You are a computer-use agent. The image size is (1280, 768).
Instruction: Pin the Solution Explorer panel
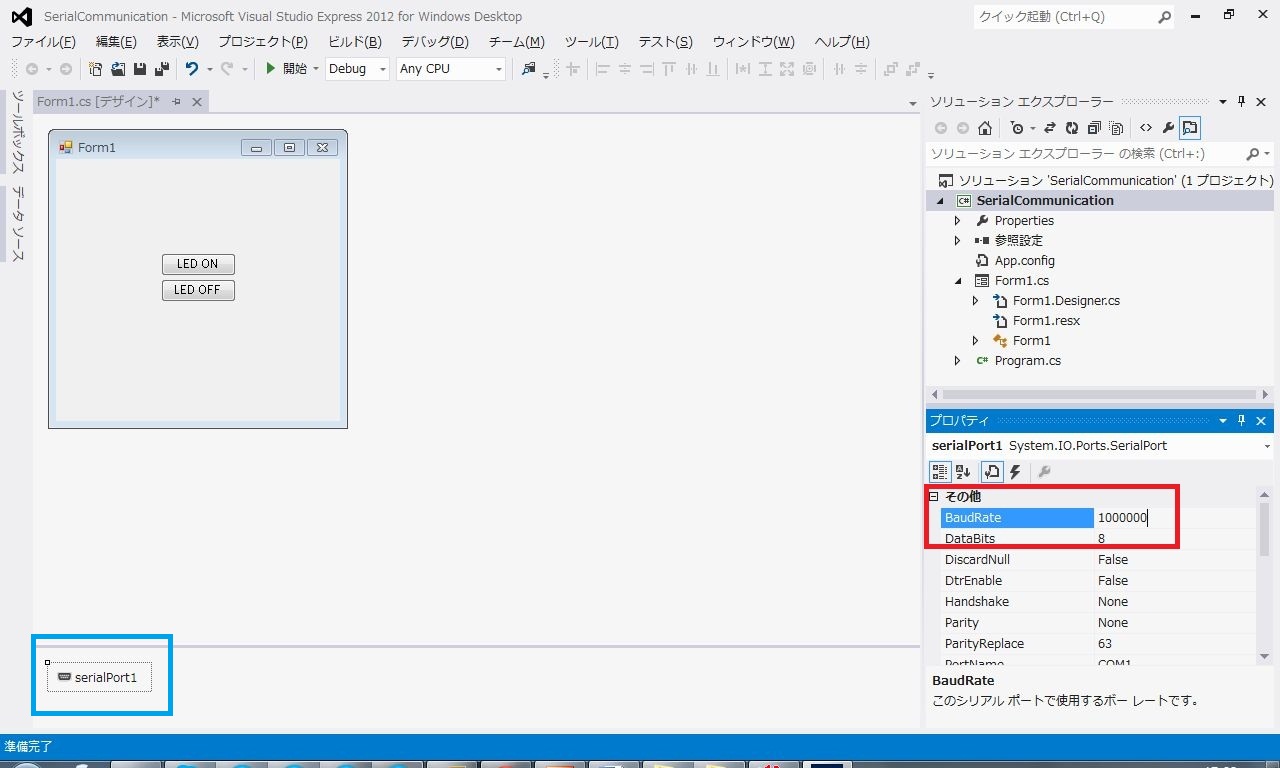[1242, 102]
